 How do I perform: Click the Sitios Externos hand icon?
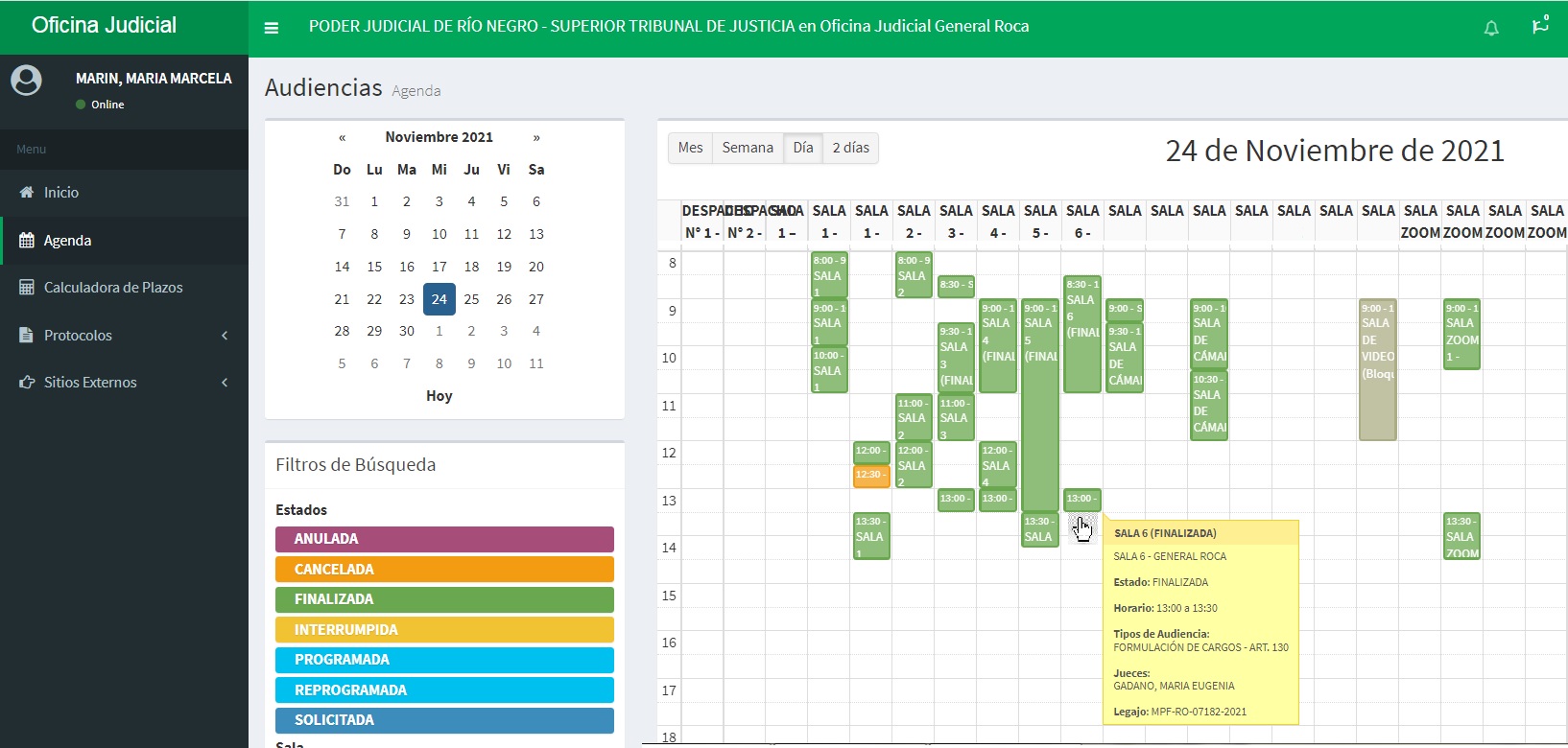[x=27, y=383]
